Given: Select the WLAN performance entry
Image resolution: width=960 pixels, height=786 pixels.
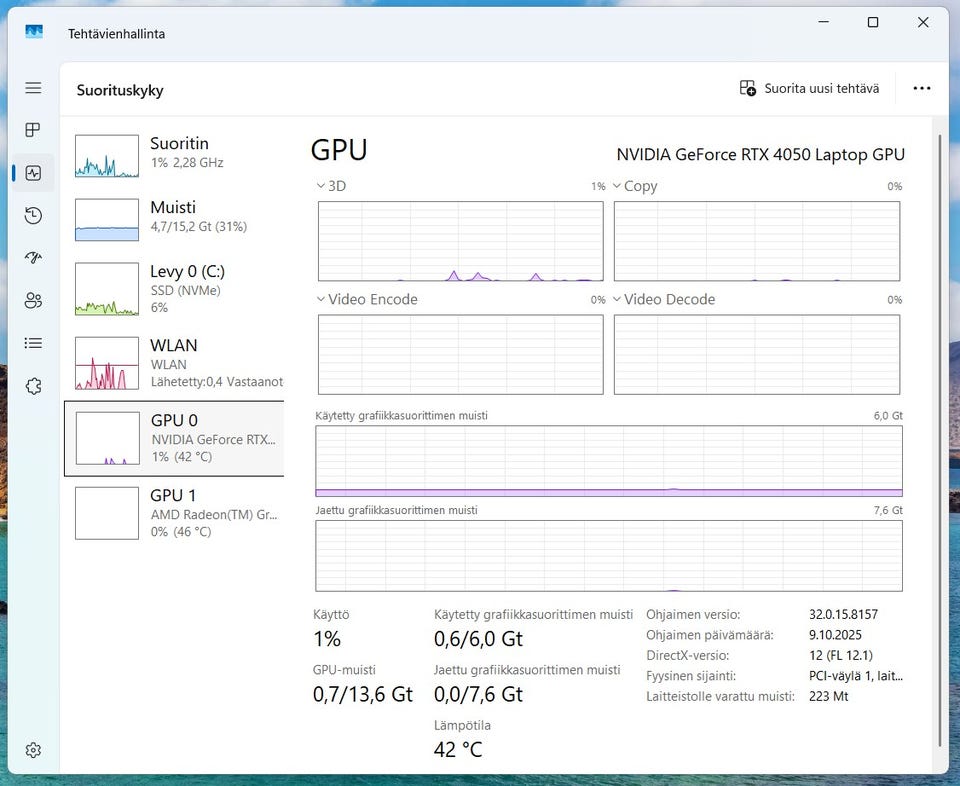Looking at the screenshot, I should 174,362.
